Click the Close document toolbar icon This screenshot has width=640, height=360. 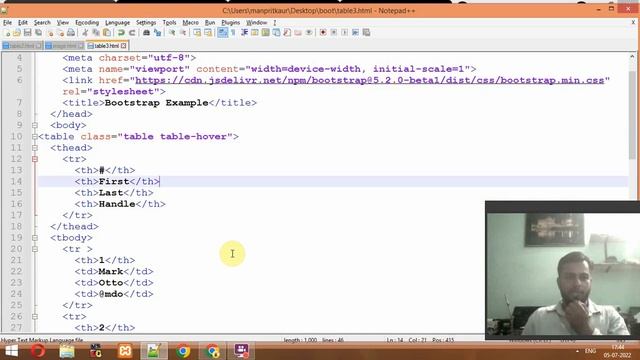[x=50, y=33]
